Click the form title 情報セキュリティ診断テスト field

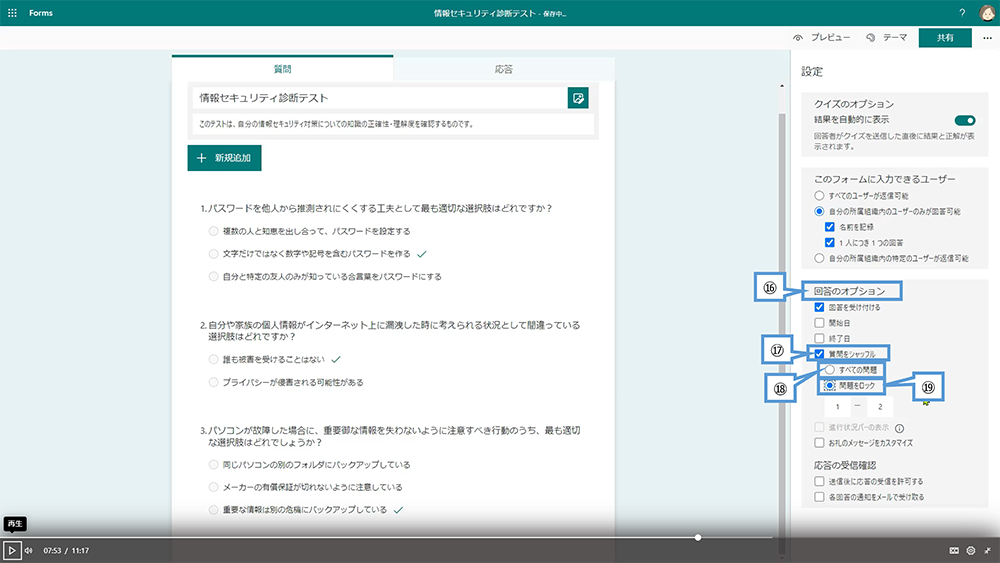pos(380,98)
